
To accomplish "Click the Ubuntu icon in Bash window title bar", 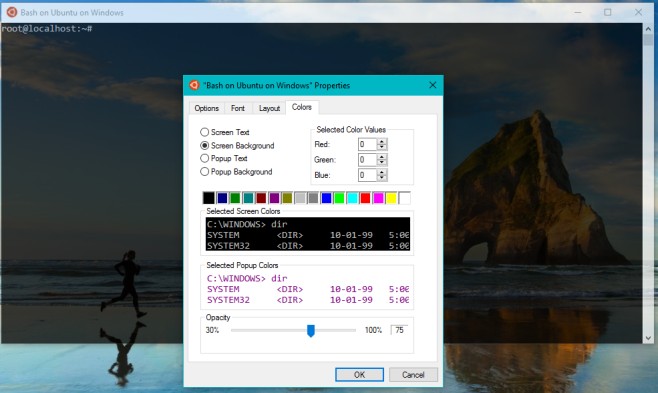I will click(x=11, y=12).
